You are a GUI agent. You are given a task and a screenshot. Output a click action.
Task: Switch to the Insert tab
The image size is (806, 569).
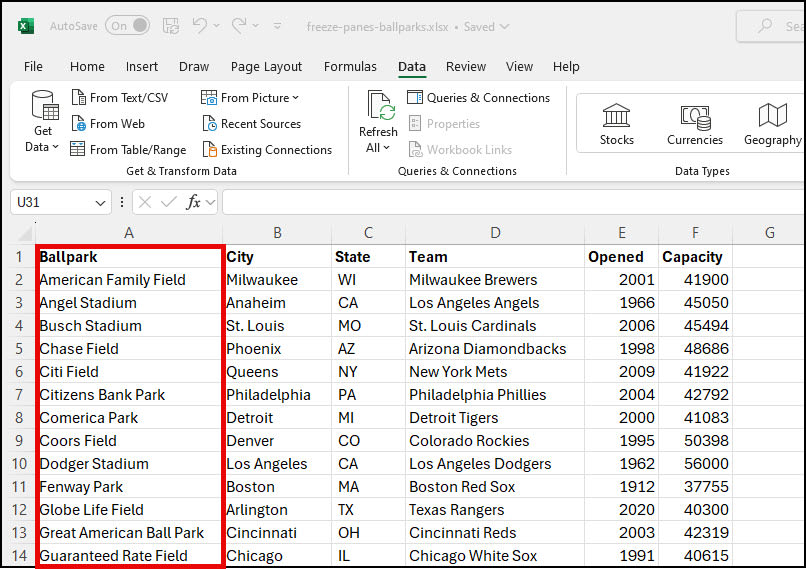click(142, 66)
